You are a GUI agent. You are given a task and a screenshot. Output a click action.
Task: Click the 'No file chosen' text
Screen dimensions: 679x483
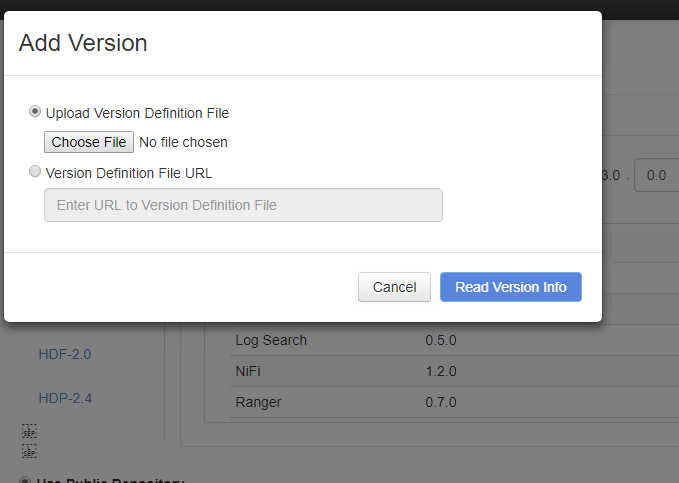click(x=183, y=142)
